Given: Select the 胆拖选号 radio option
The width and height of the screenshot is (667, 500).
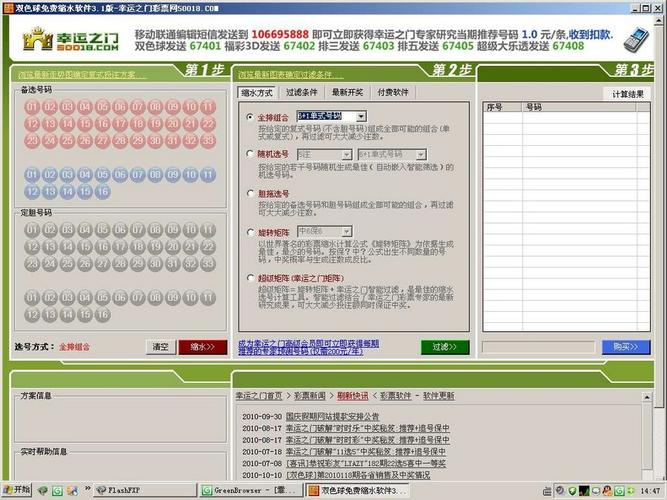Looking at the screenshot, I should 250,194.
